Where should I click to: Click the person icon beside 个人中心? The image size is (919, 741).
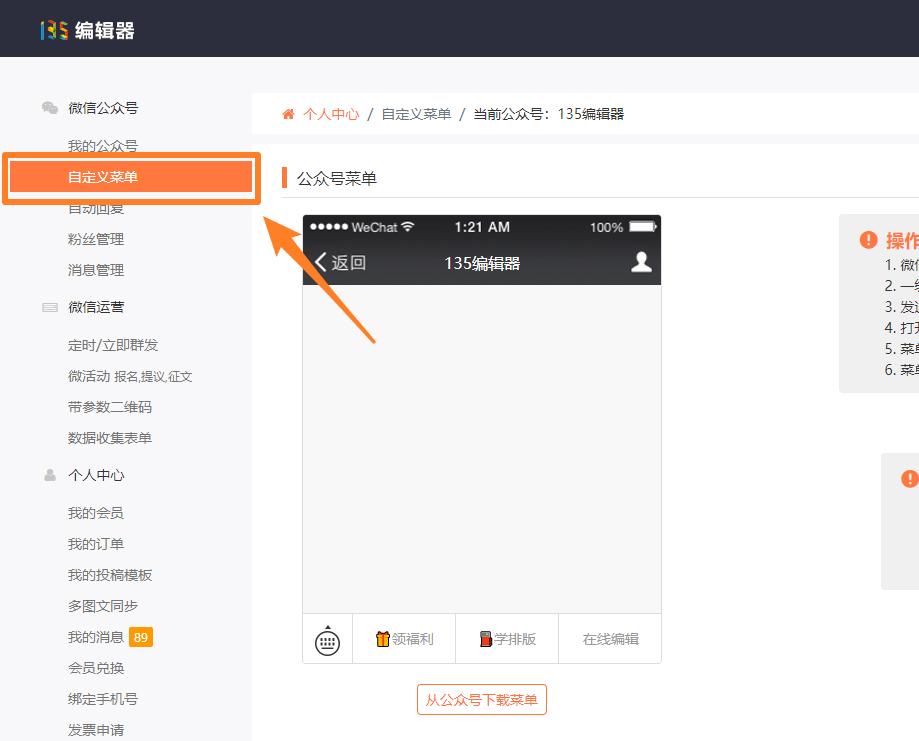click(x=50, y=475)
